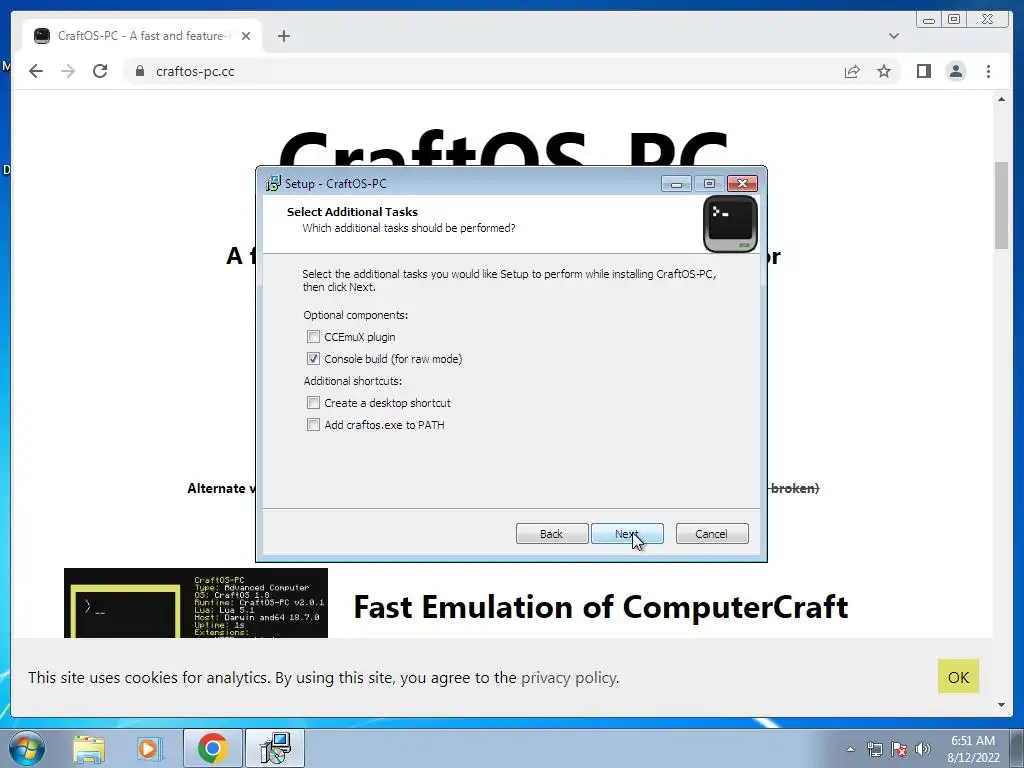The width and height of the screenshot is (1024, 768).
Task: Click the Next button in Setup
Action: pos(627,534)
